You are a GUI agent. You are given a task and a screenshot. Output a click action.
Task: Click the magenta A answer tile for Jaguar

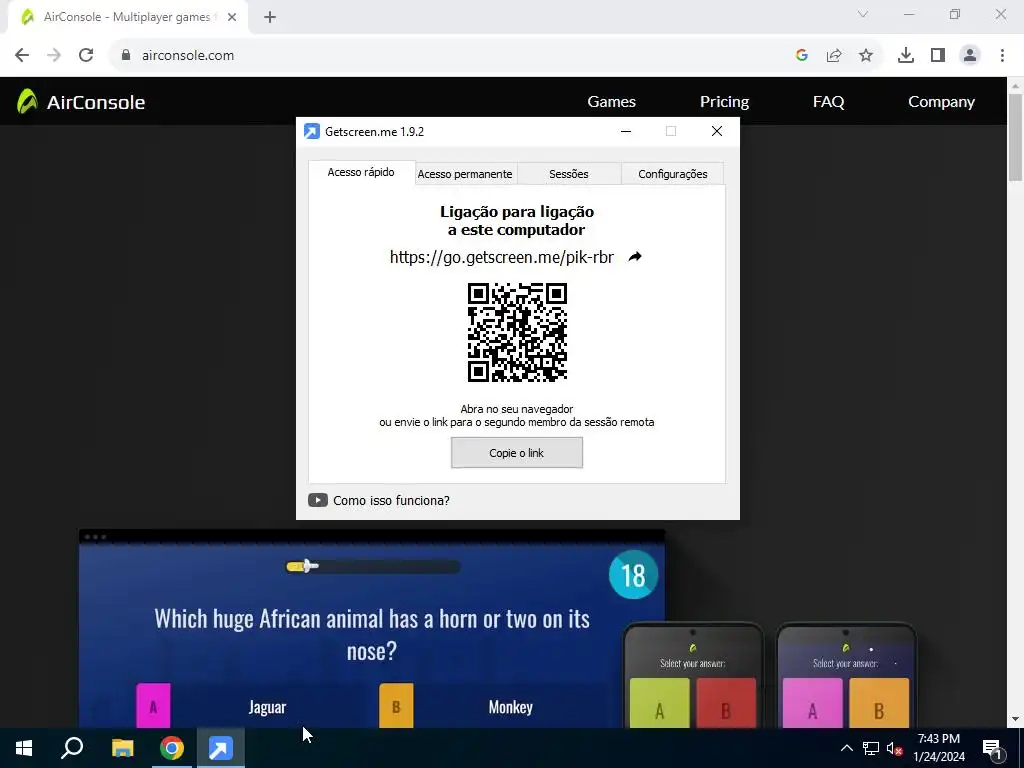tap(153, 705)
